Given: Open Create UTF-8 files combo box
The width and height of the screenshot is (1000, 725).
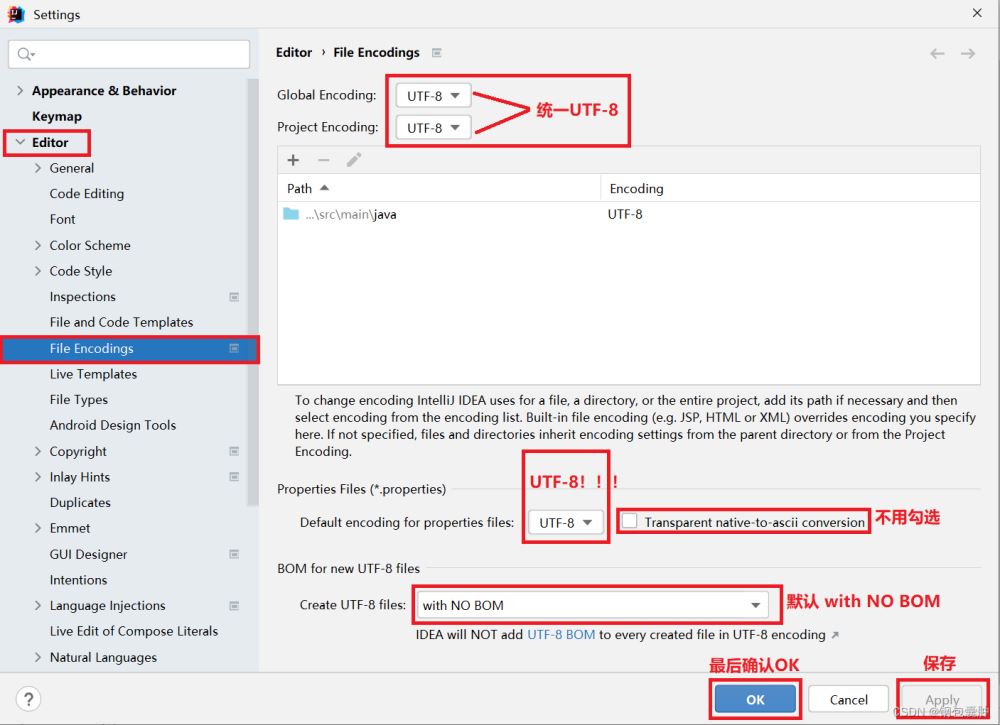Looking at the screenshot, I should [593, 605].
